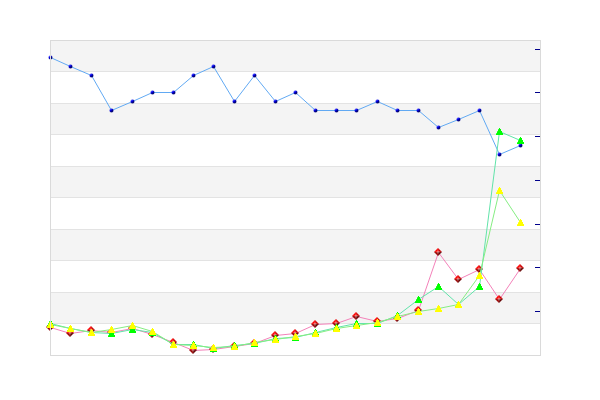Select the lowest red diamond marker
The height and width of the screenshot is (400, 600).
pyautogui.click(x=193, y=350)
